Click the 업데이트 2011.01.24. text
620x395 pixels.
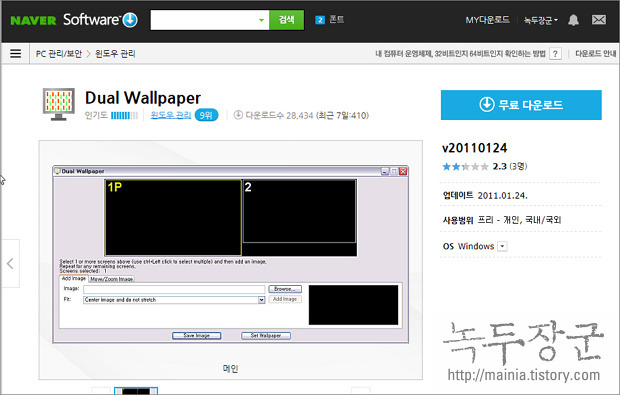pyautogui.click(x=485, y=195)
